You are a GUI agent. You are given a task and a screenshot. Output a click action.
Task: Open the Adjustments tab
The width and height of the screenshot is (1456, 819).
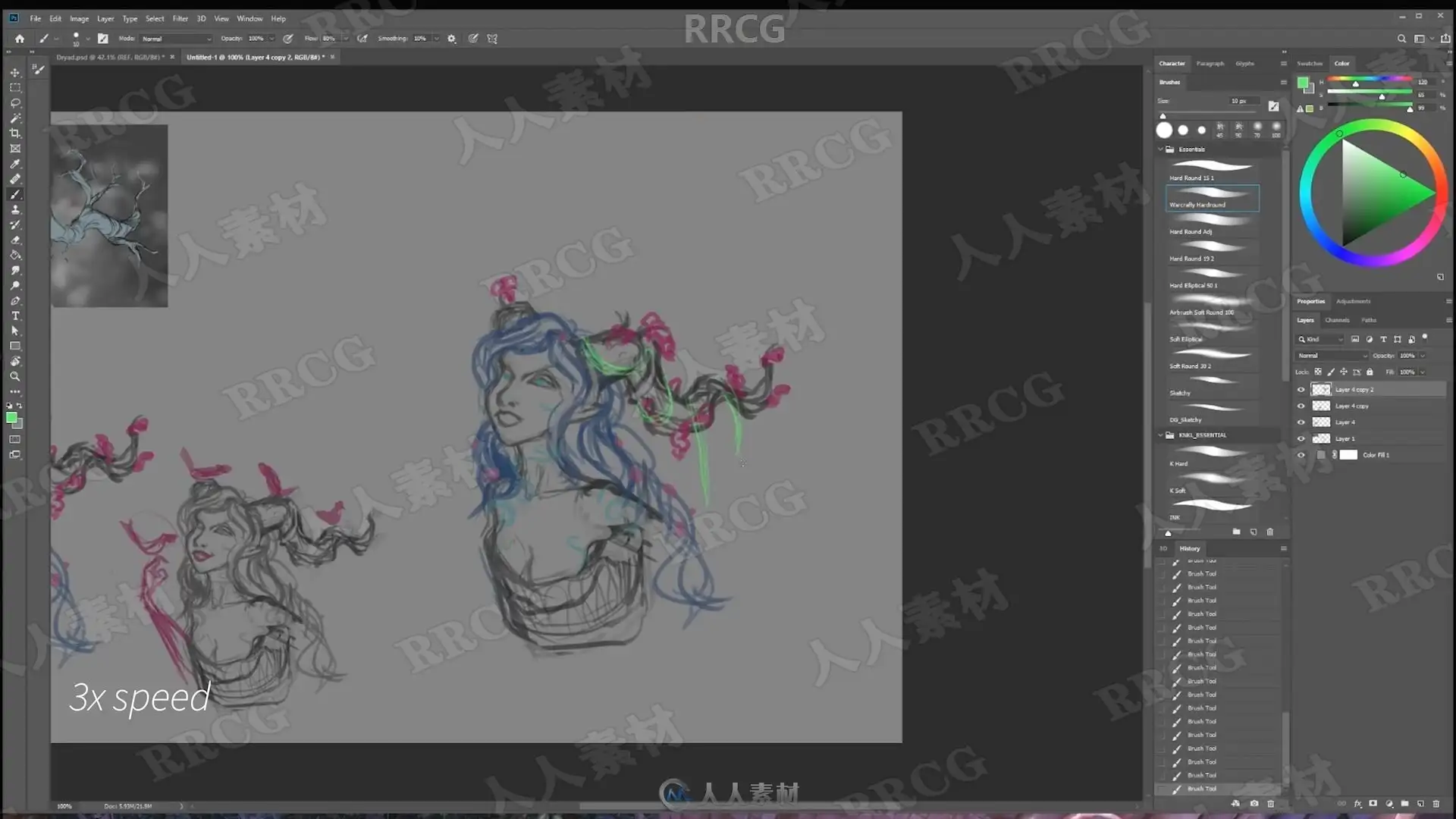pos(1354,302)
